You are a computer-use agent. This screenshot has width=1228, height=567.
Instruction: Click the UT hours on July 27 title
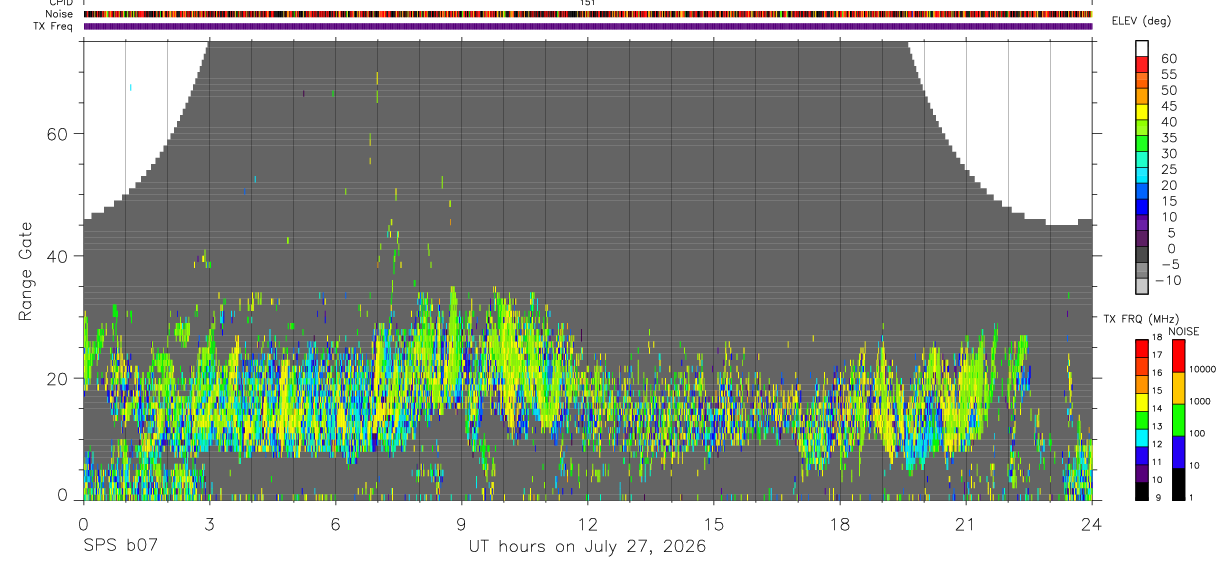click(x=588, y=547)
